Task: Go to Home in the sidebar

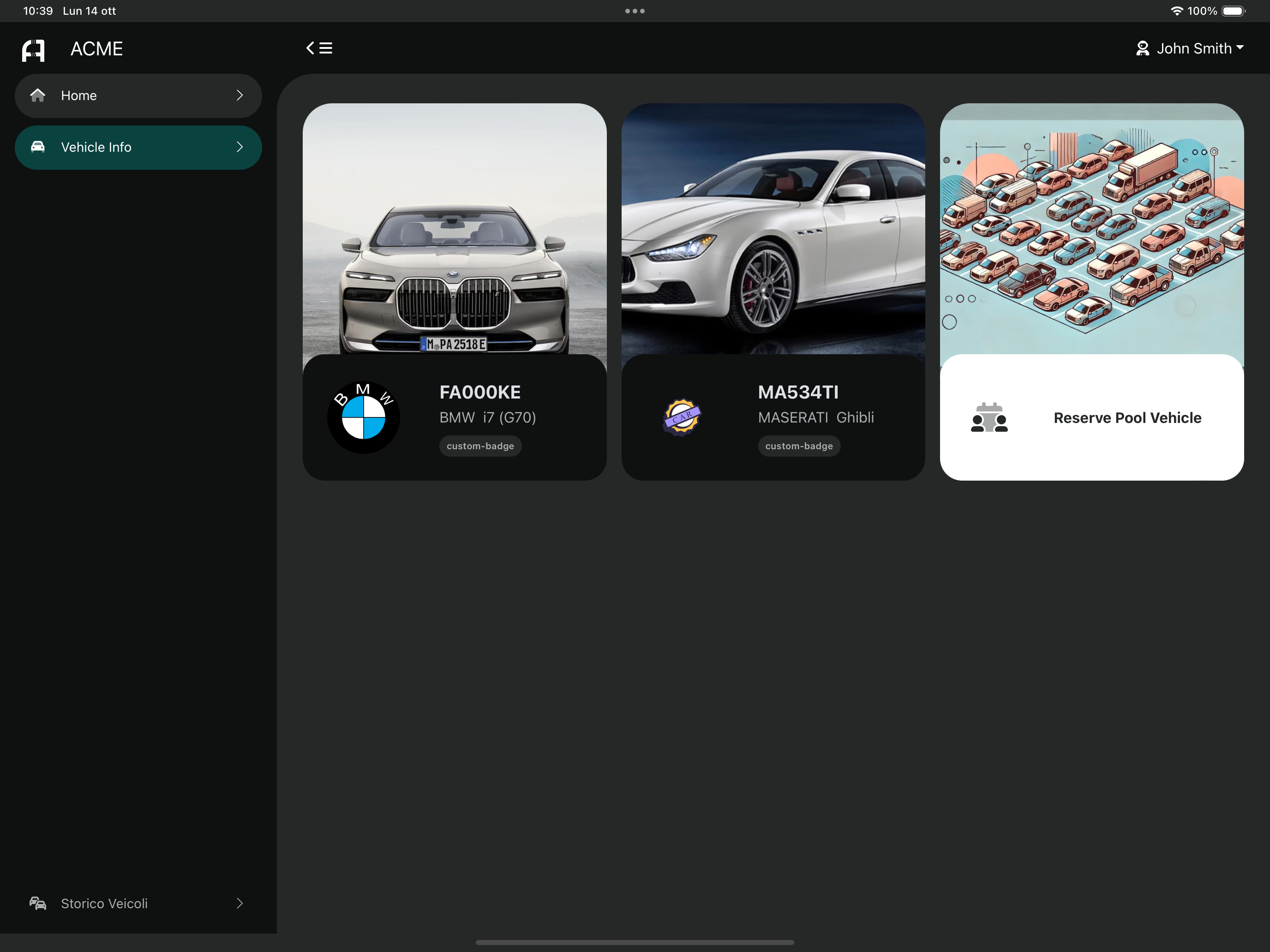Action: point(138,96)
